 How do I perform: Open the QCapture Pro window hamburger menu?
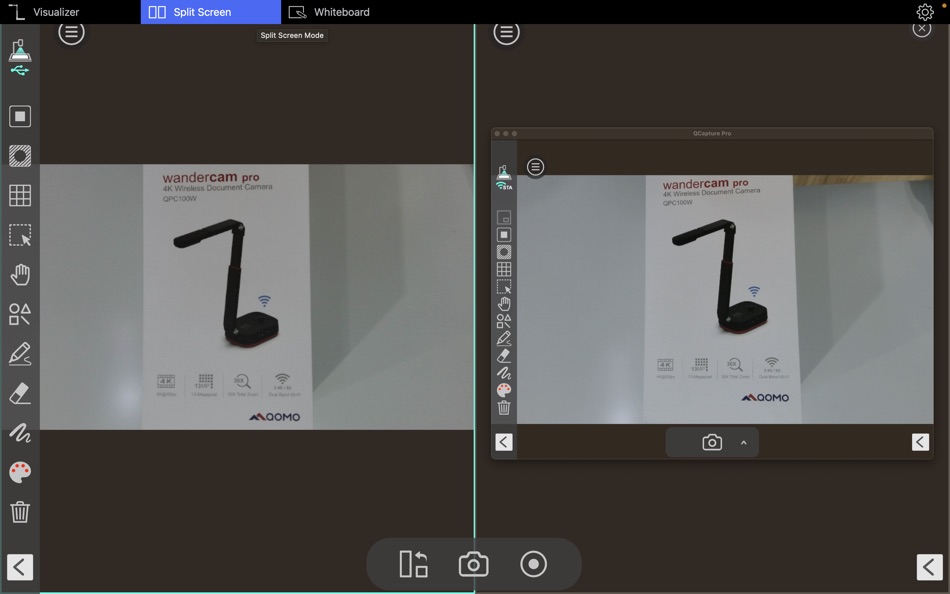coord(535,167)
